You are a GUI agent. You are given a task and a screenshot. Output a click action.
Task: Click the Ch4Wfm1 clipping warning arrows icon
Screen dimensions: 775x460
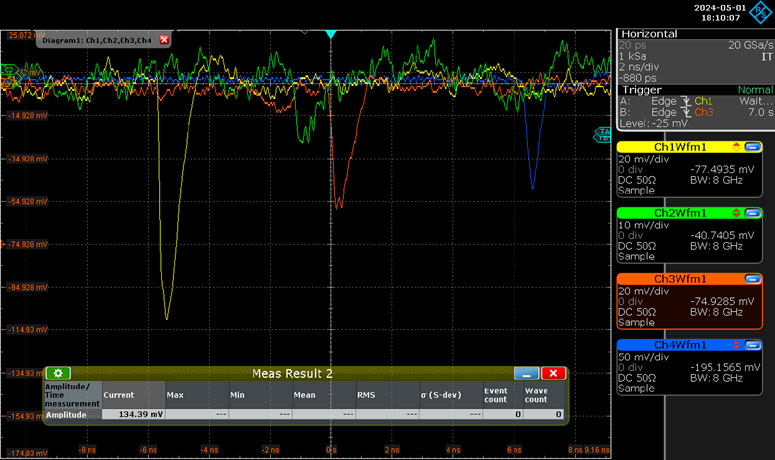[x=736, y=345]
